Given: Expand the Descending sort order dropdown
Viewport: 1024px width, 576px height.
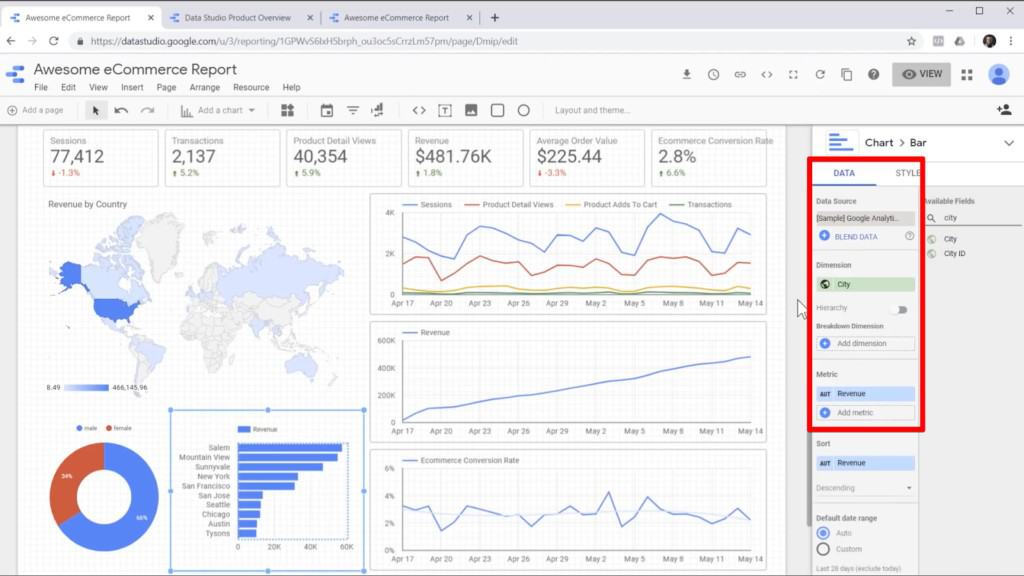Looking at the screenshot, I should pyautogui.click(x=865, y=488).
